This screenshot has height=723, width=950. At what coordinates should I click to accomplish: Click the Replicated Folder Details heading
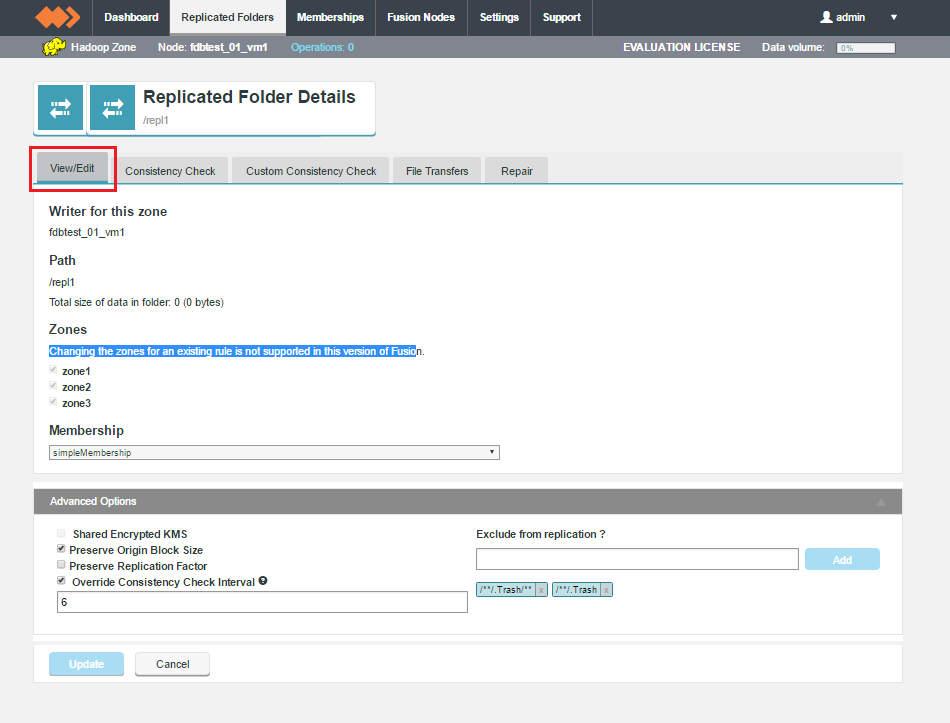click(249, 97)
